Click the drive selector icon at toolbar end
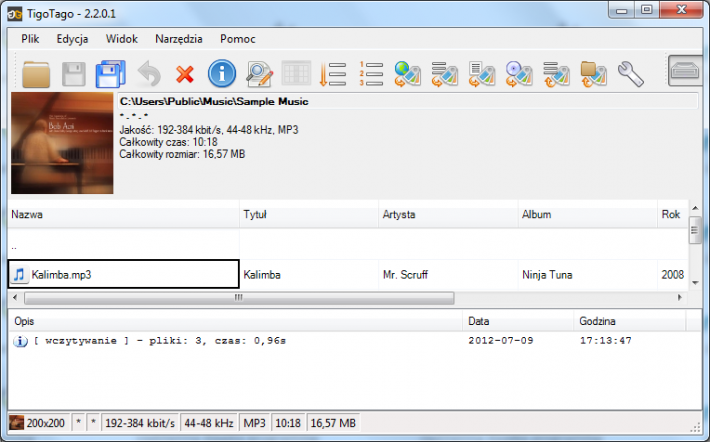710x442 pixels. point(684,71)
